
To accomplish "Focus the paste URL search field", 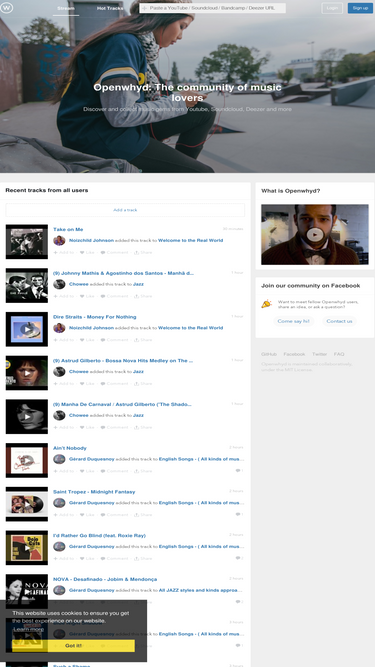I will pyautogui.click(x=213, y=8).
